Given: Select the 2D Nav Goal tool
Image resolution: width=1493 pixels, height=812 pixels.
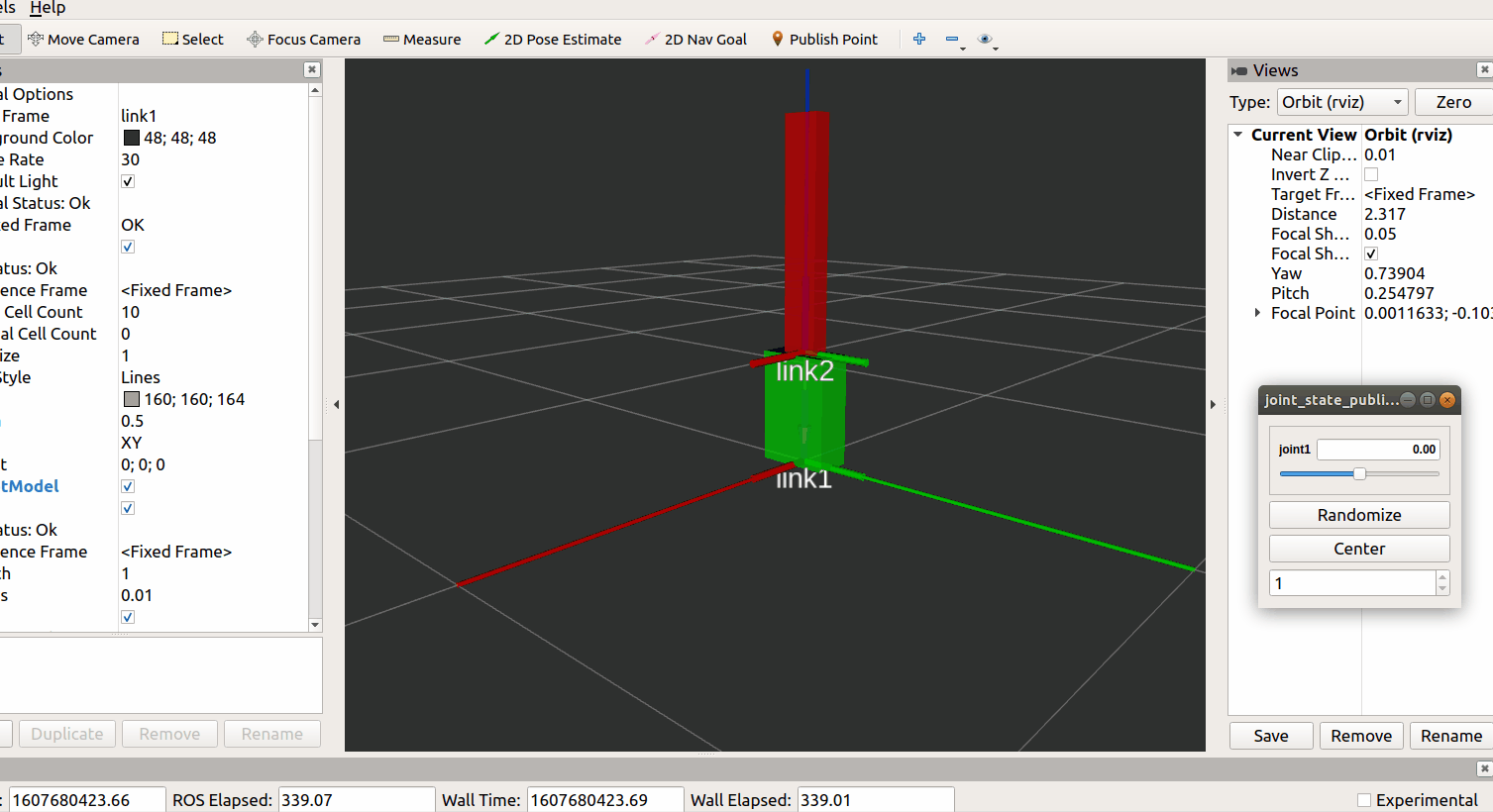Looking at the screenshot, I should 694,39.
